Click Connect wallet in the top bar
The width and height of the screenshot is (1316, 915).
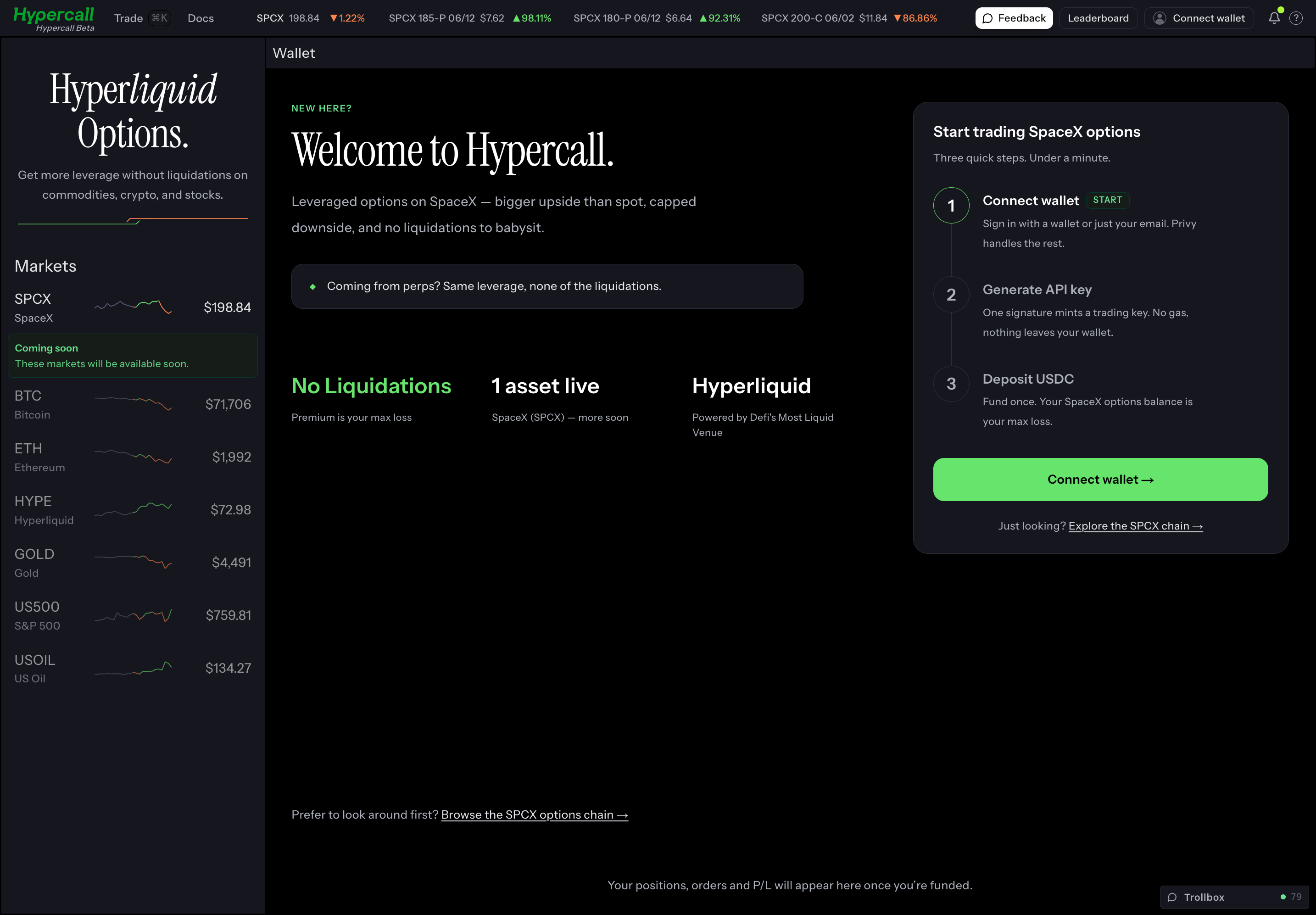coord(1199,18)
